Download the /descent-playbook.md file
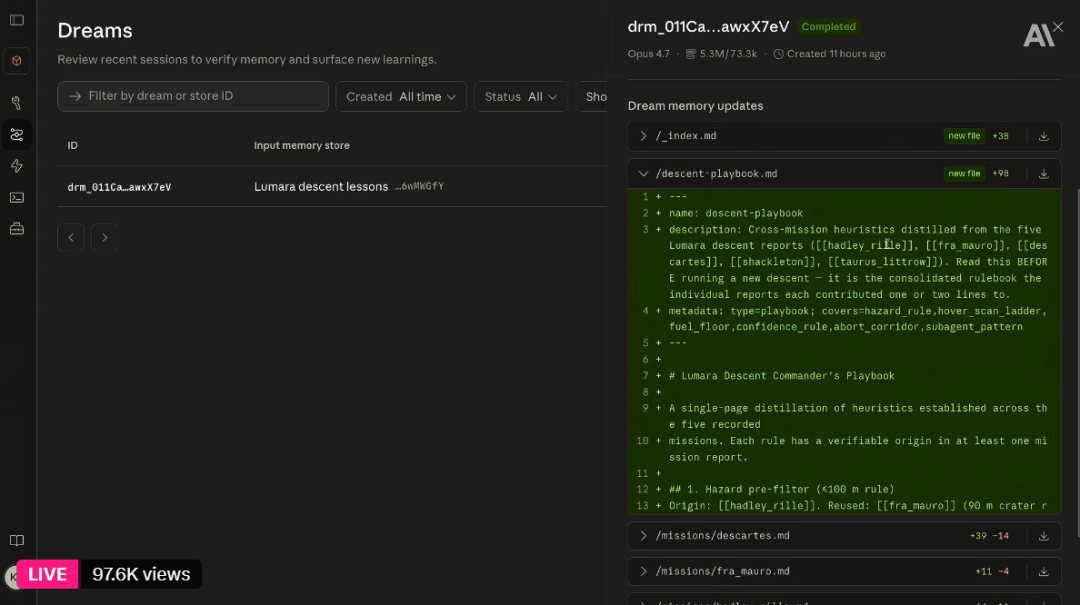Viewport: 1080px width, 605px height. pyautogui.click(x=1043, y=174)
